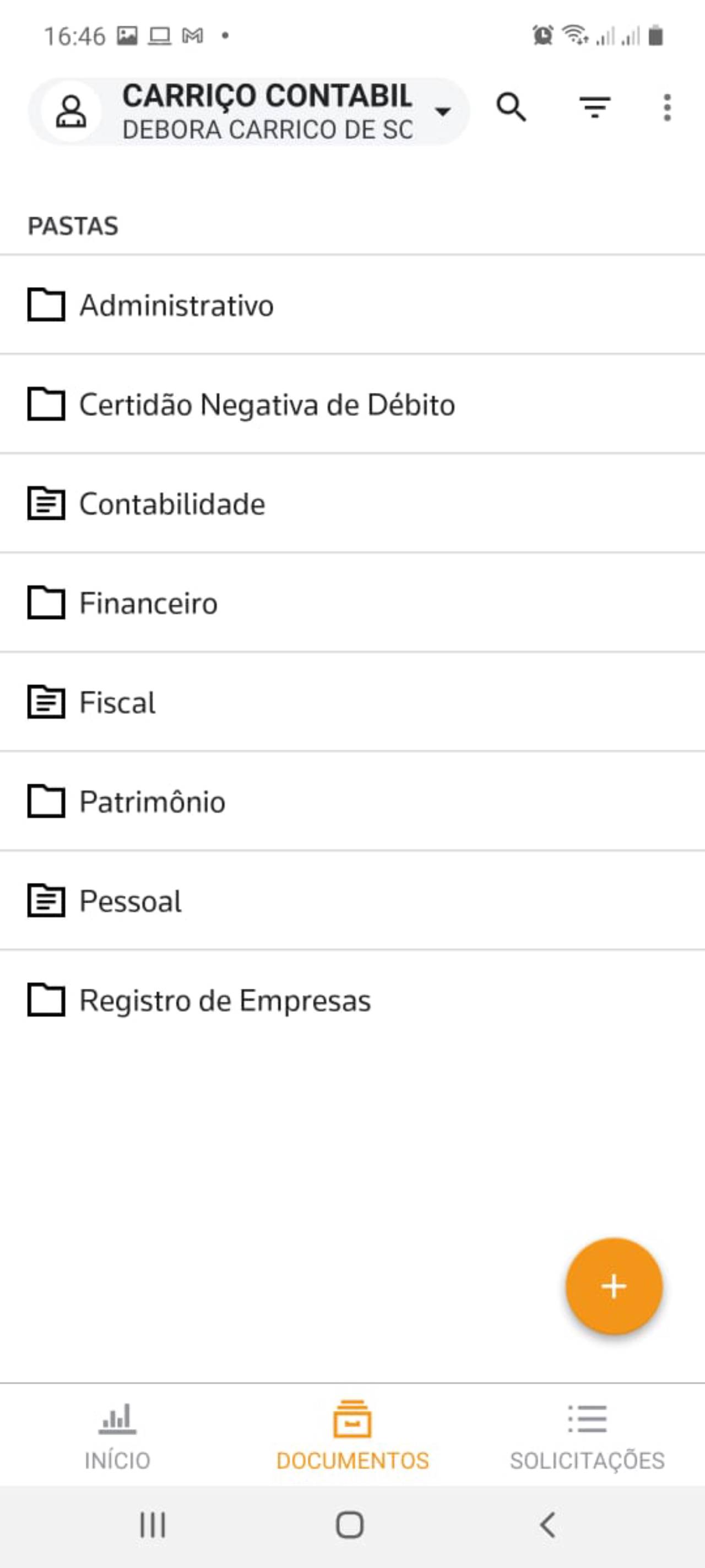This screenshot has height=1568, width=705.
Task: Click the Contabilidade document-folder icon
Action: [46, 503]
